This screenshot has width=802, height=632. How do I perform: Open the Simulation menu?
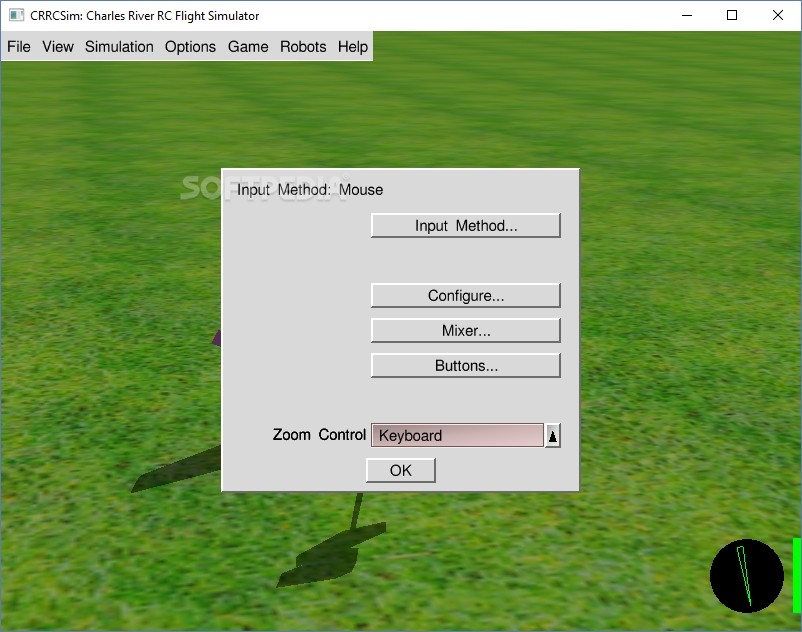pyautogui.click(x=119, y=47)
